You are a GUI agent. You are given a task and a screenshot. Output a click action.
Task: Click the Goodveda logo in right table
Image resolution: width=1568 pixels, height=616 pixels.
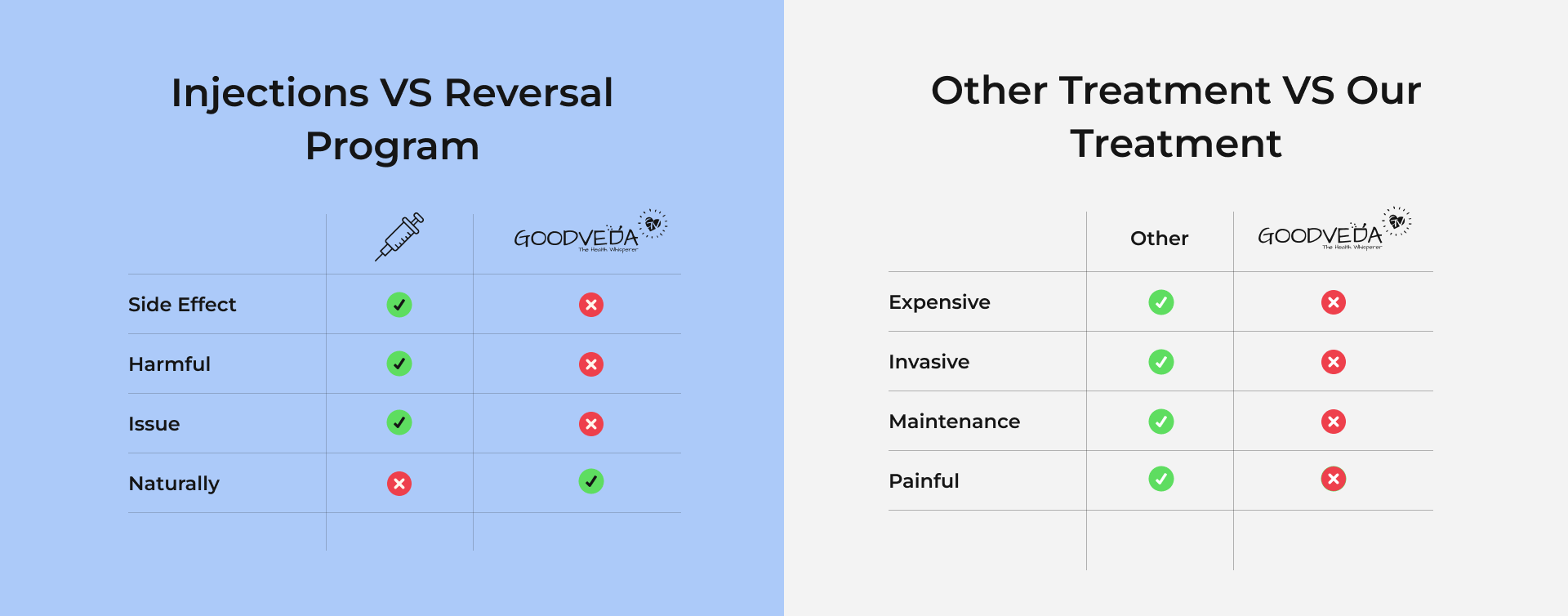(1334, 230)
